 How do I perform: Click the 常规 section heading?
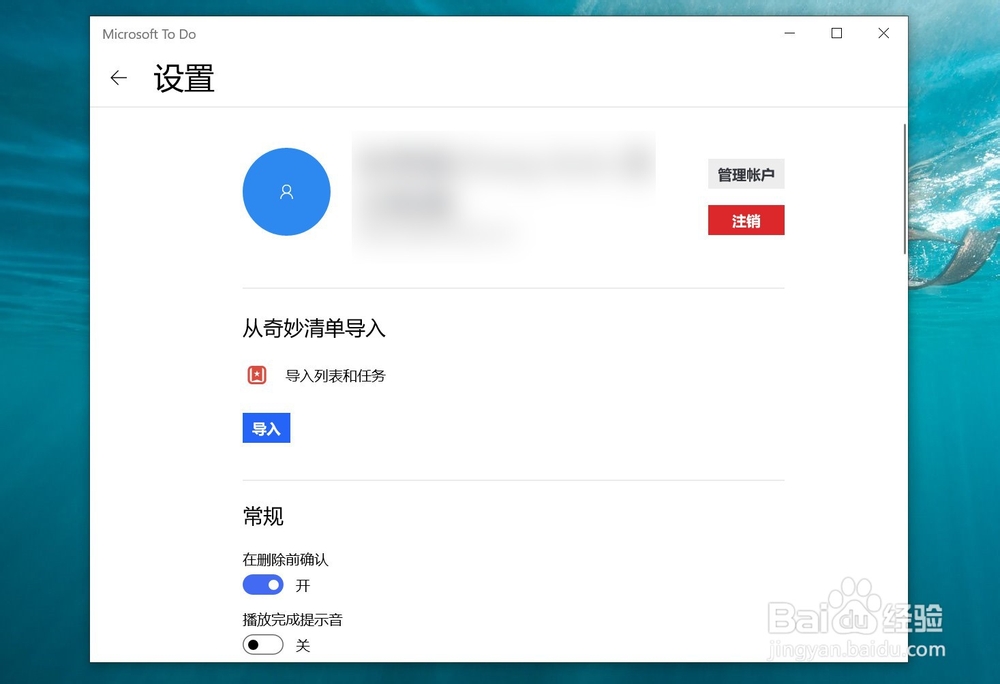(262, 516)
